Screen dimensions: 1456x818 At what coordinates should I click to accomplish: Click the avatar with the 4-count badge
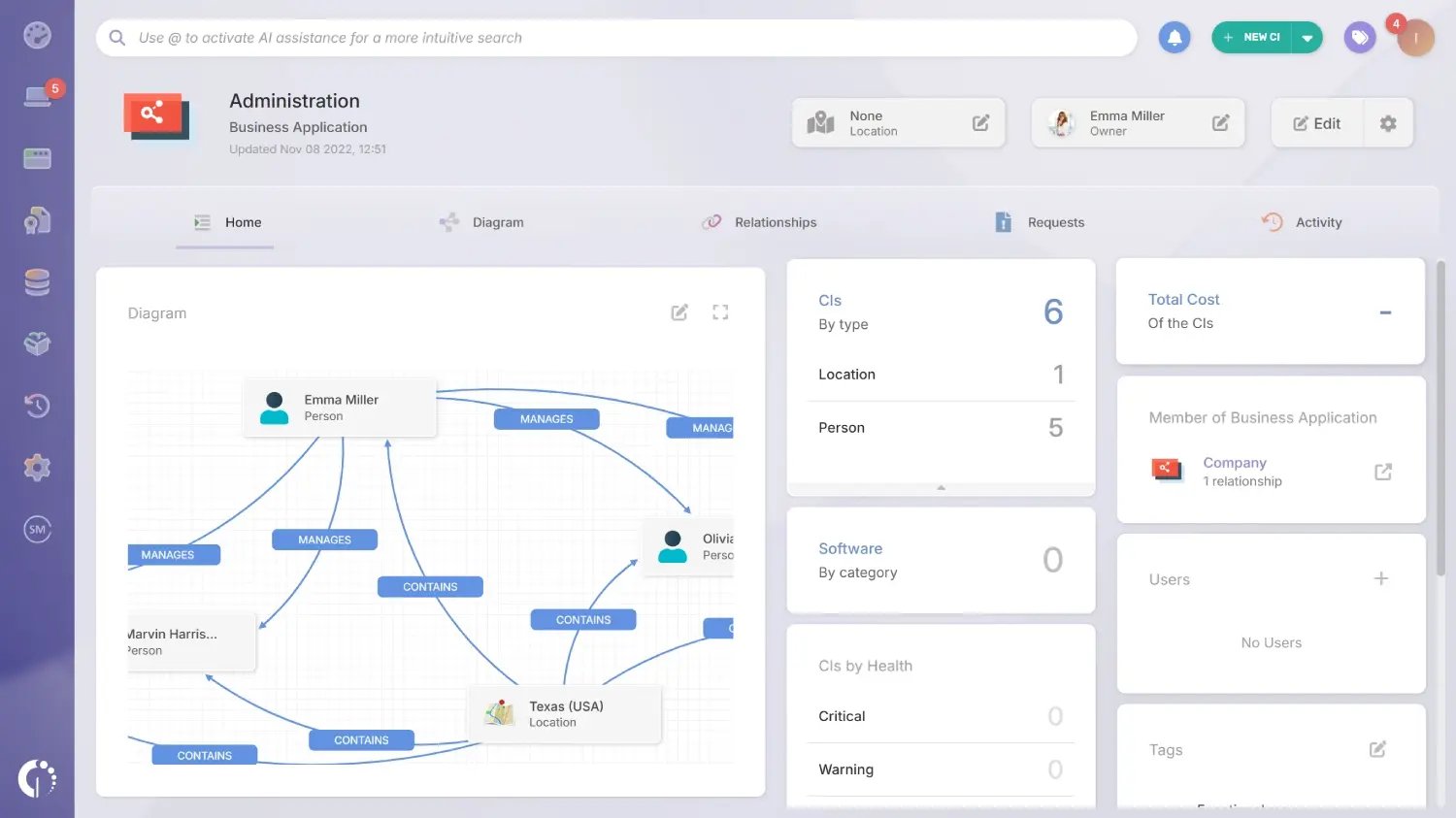[1415, 37]
